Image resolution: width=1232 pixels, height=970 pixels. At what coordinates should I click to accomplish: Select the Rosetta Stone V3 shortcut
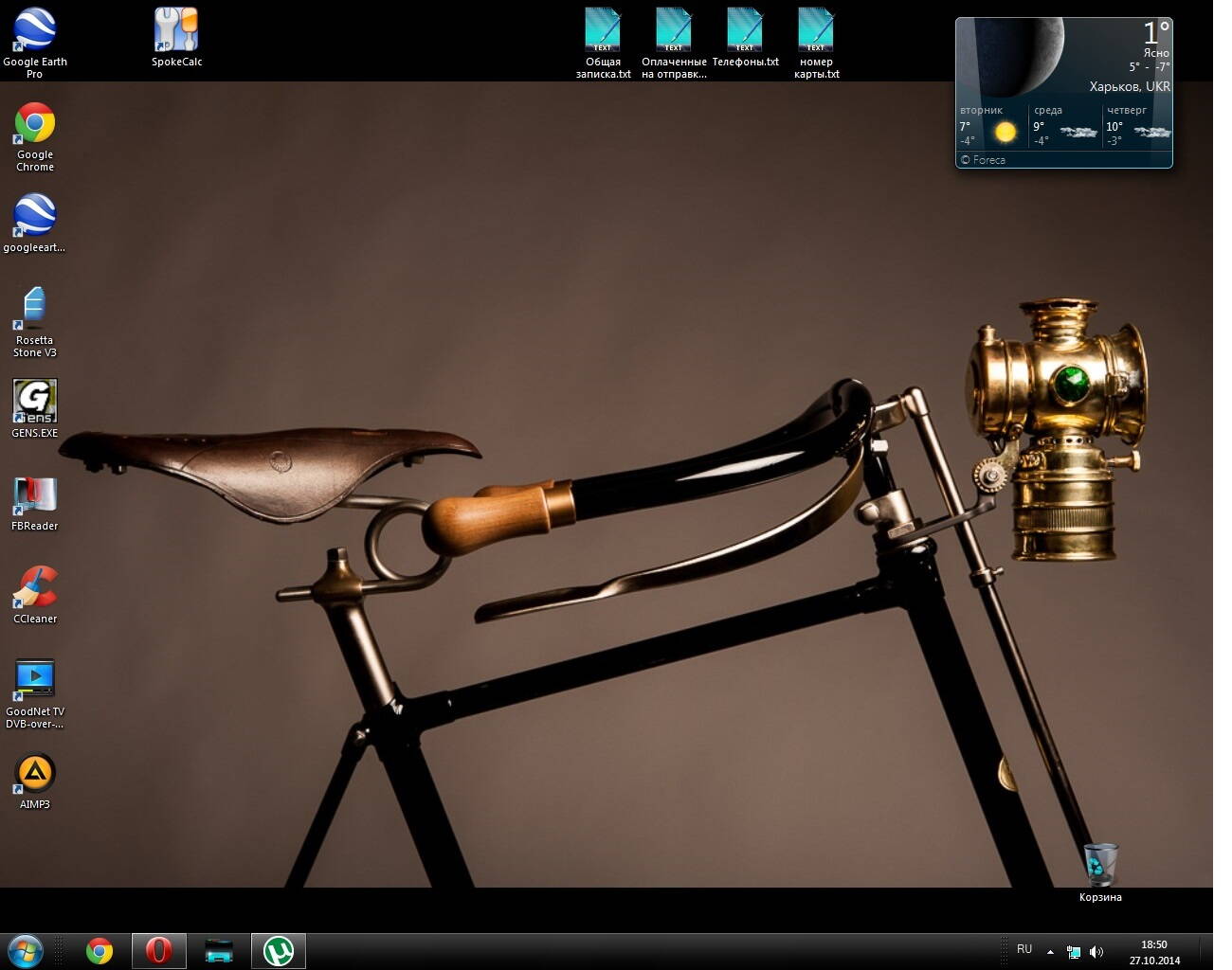click(x=35, y=308)
